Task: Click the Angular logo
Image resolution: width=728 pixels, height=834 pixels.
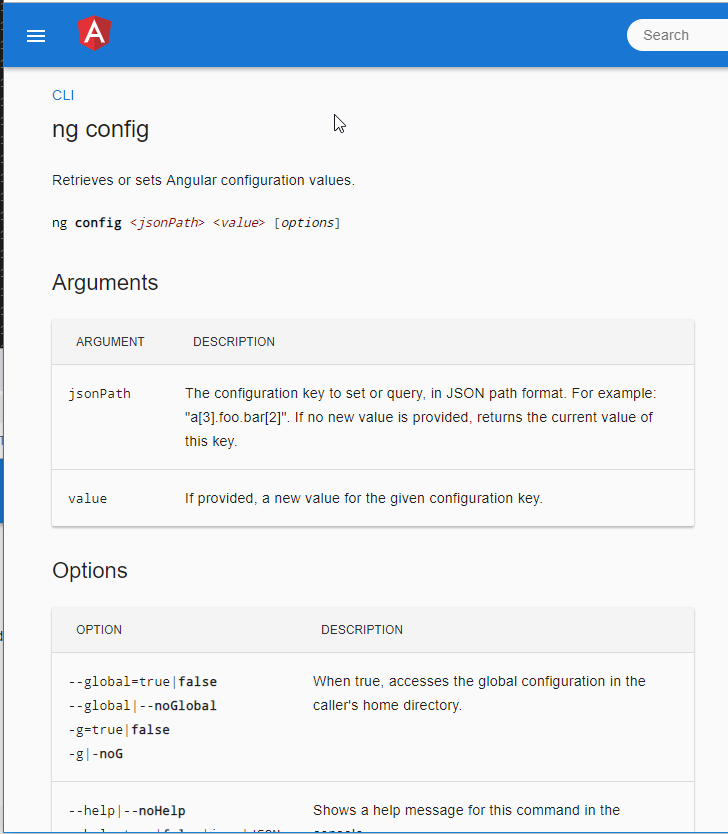Action: [94, 33]
